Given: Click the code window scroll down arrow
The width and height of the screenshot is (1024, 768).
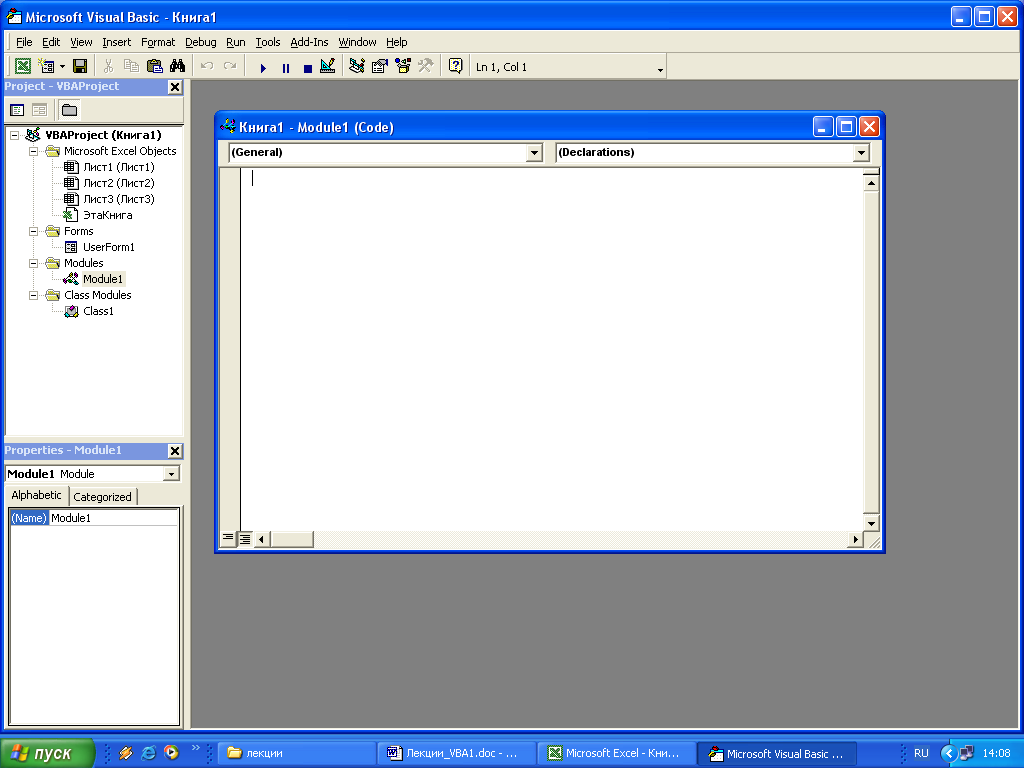Looking at the screenshot, I should [871, 523].
